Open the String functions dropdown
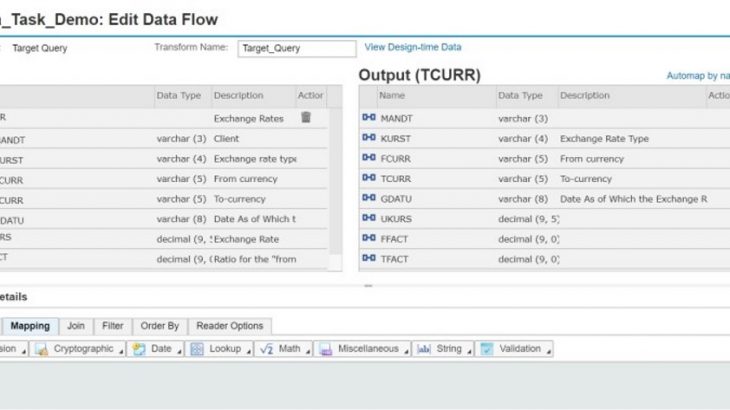 coord(469,352)
